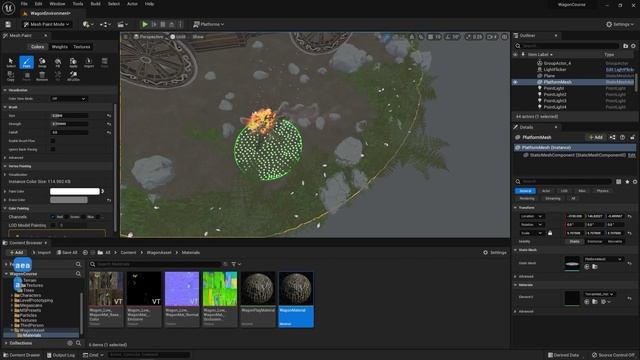The width and height of the screenshot is (640, 360).
Task: Browse to static mesh asset in Content Browser icon
Action: [x=595, y=267]
